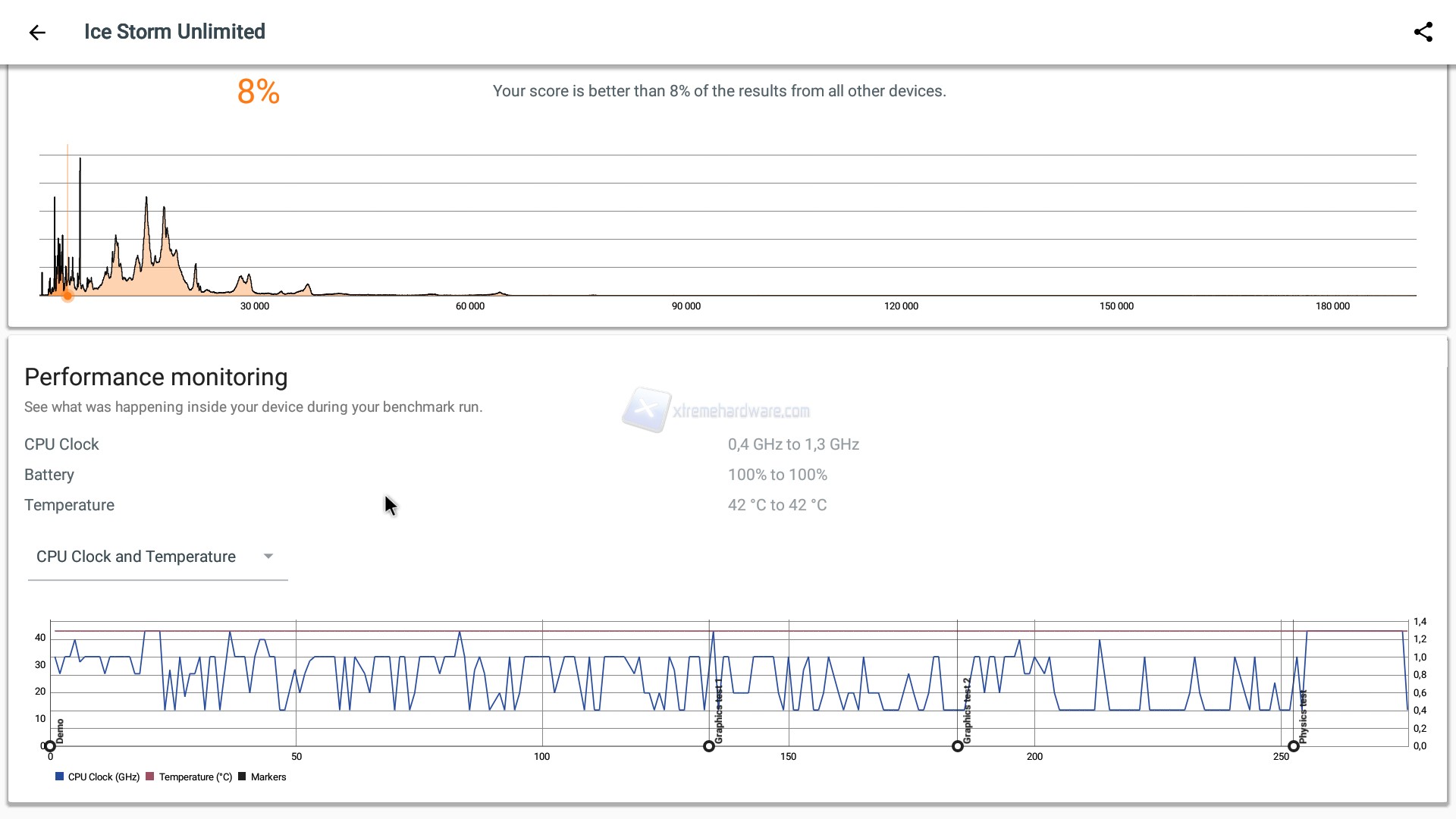Click the orange 8% score percentage
1456x819 pixels.
click(x=259, y=92)
